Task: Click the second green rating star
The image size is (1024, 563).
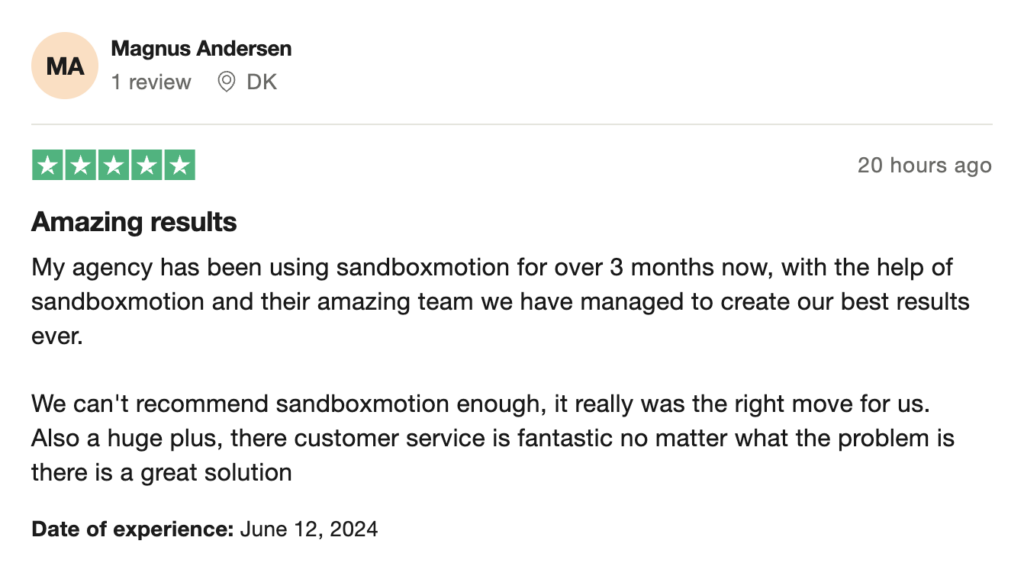Action: (x=81, y=165)
